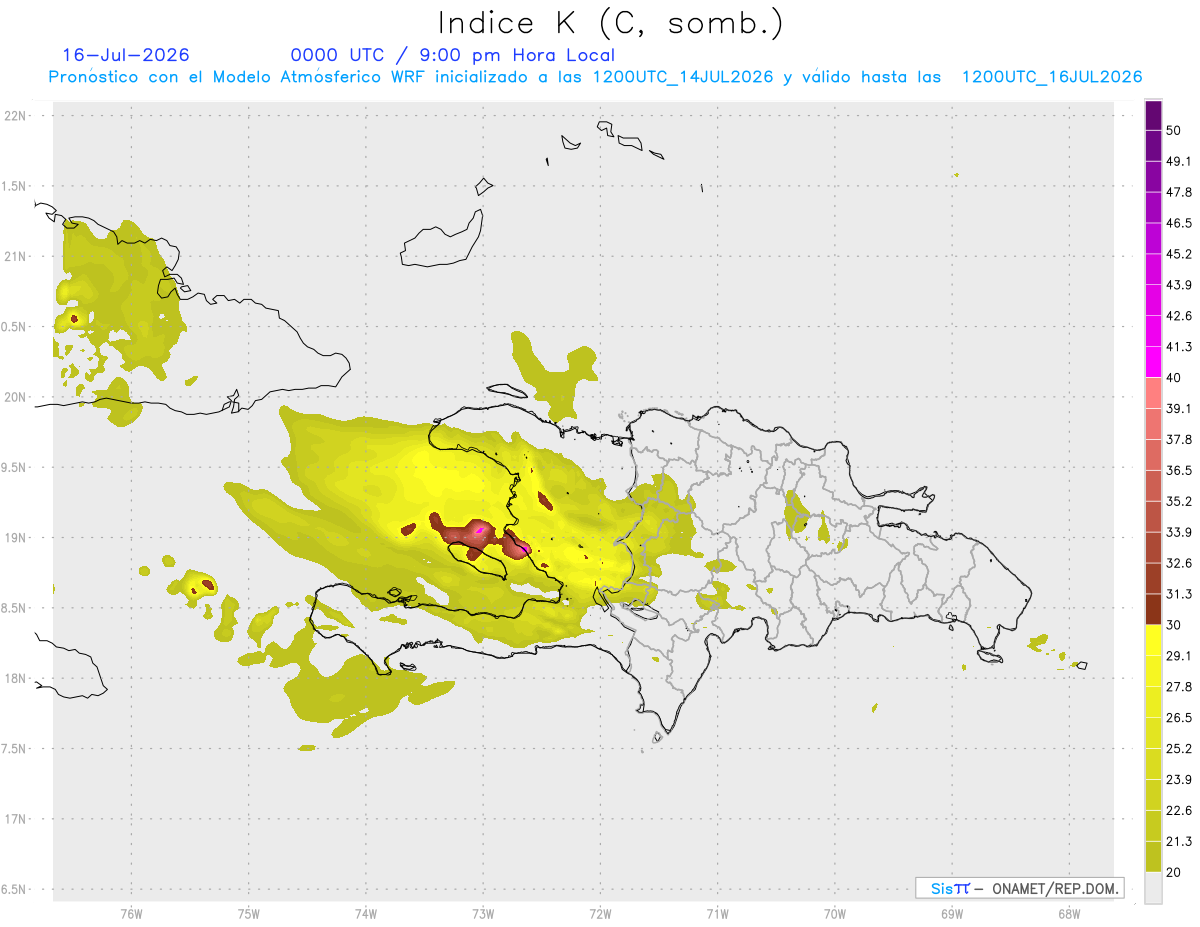Click the "70W" longitude label

(834, 913)
